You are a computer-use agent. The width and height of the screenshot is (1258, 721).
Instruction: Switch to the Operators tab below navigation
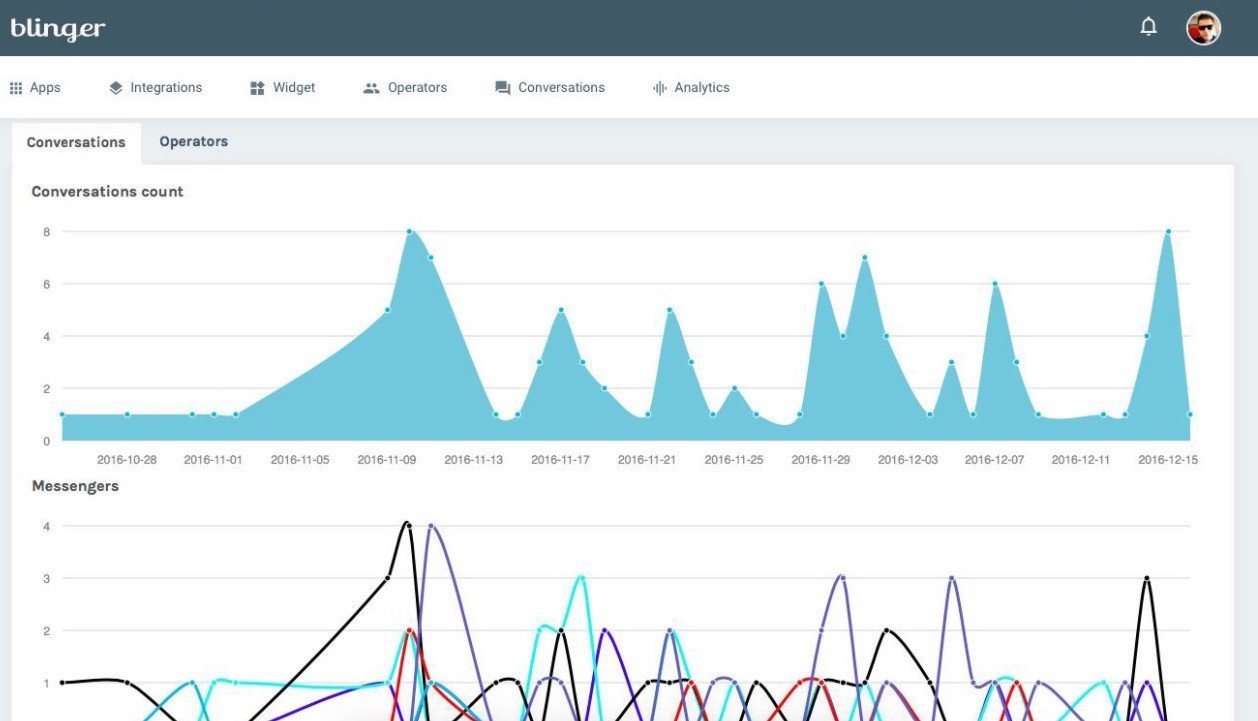(193, 142)
